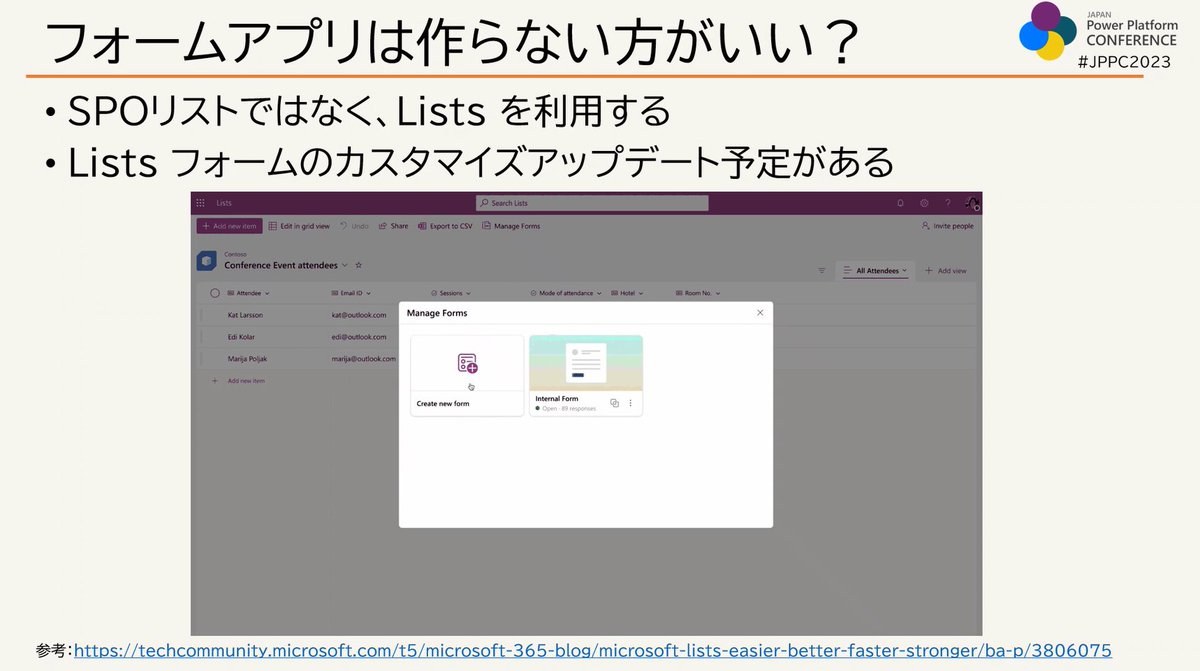Screen dimensions: 1200x671
Task: Click inside the Search Lists box
Action: tap(592, 203)
